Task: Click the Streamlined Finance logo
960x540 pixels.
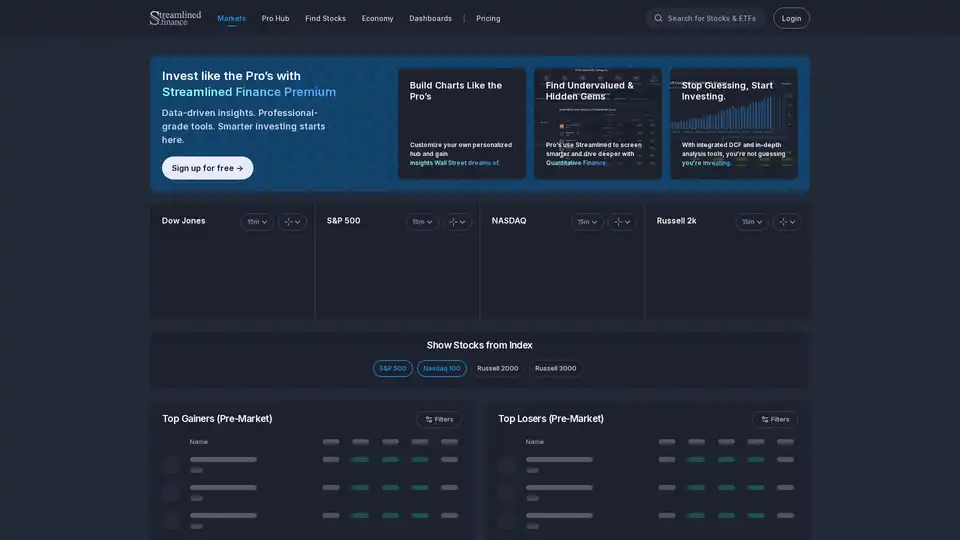Action: (x=175, y=18)
